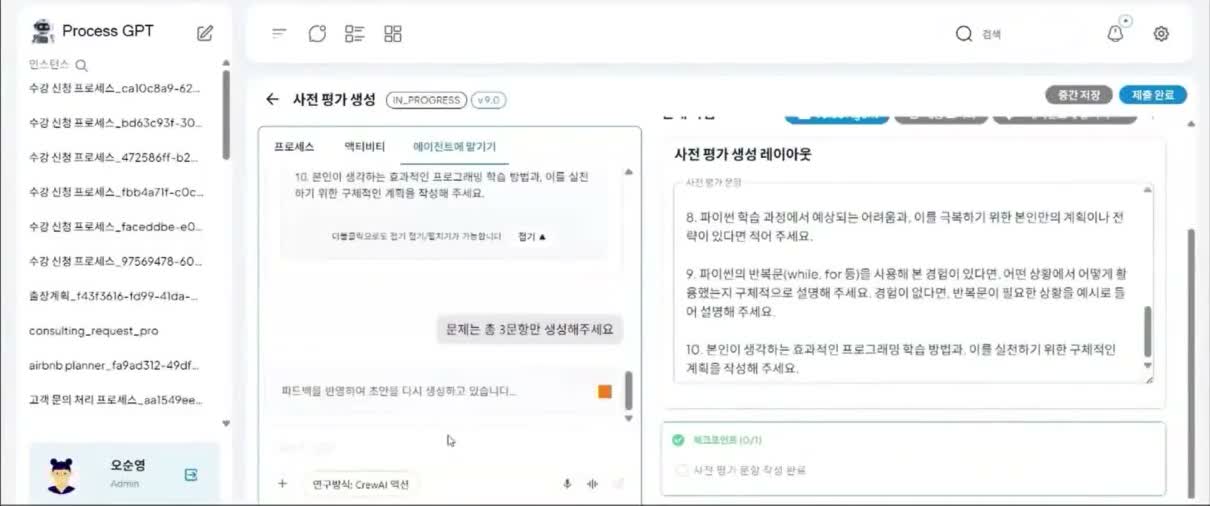Open the settings gear icon
1210x506 pixels.
(x=1161, y=34)
